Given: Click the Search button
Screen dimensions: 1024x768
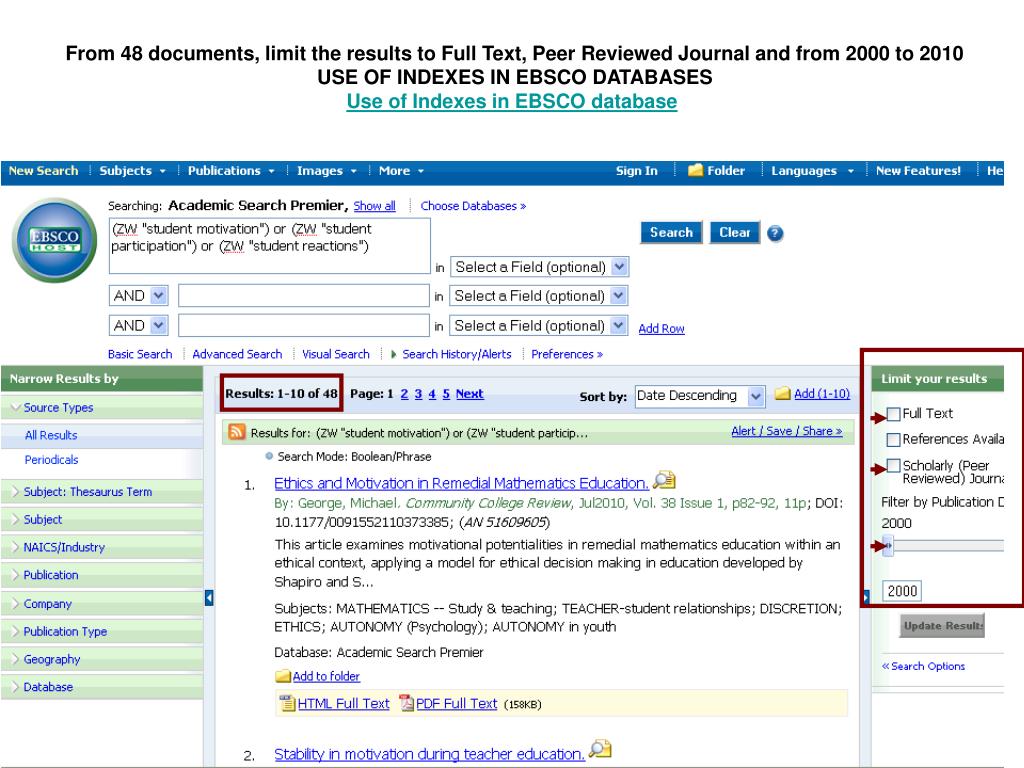Looking at the screenshot, I should click(x=671, y=232).
